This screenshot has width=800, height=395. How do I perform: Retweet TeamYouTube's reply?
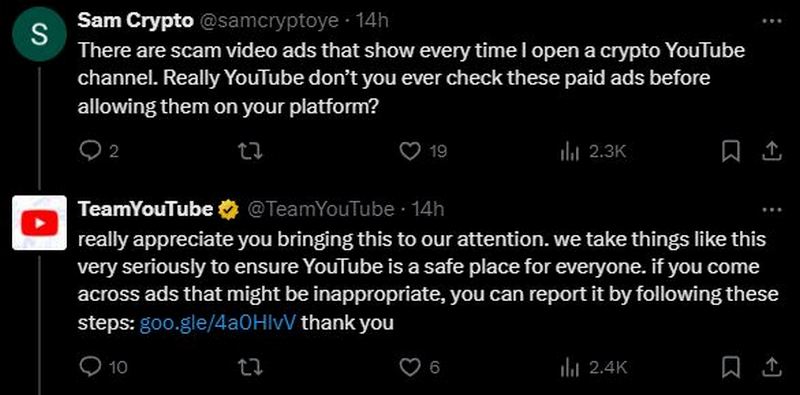[251, 367]
